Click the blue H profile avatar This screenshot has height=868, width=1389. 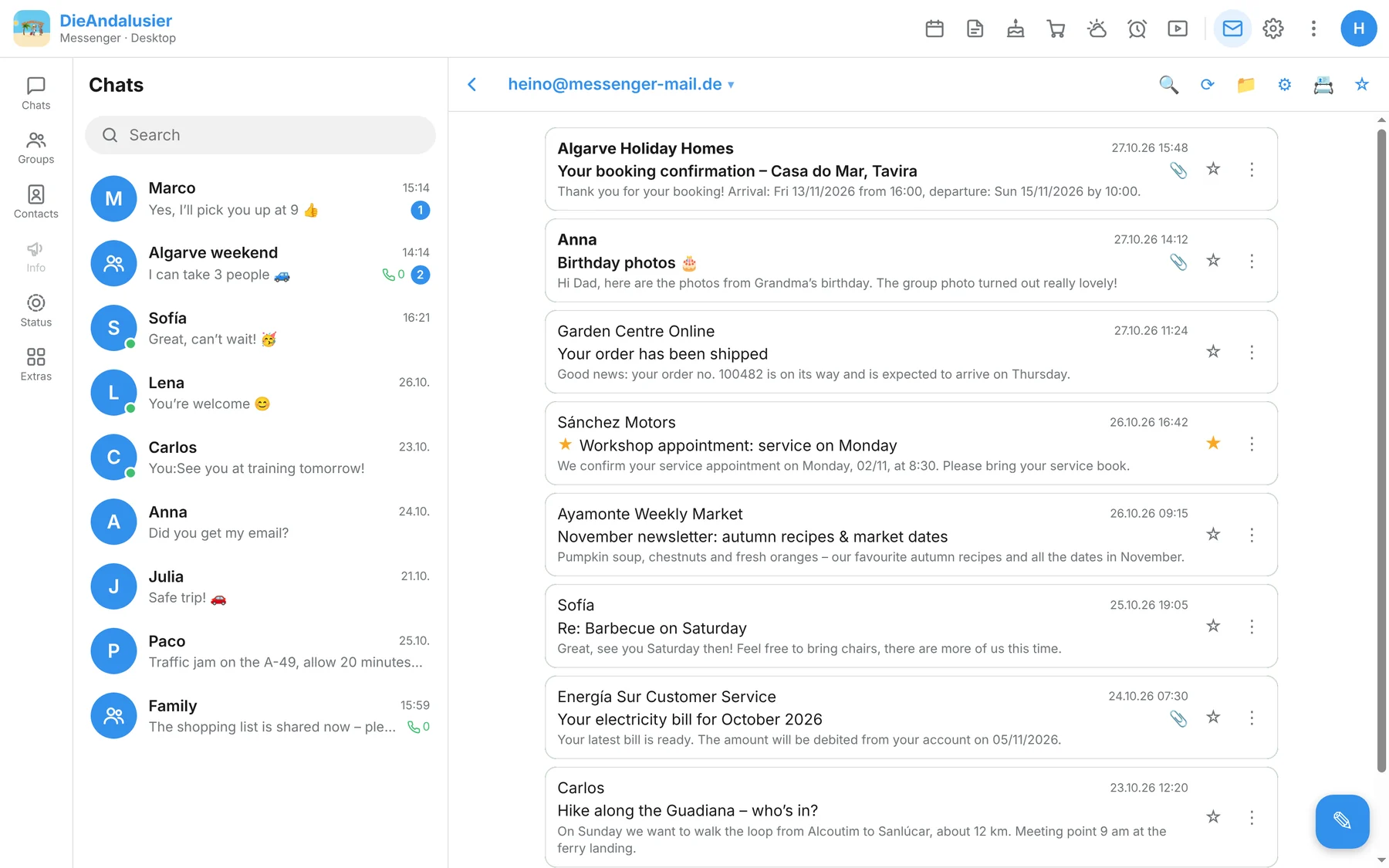point(1359,29)
